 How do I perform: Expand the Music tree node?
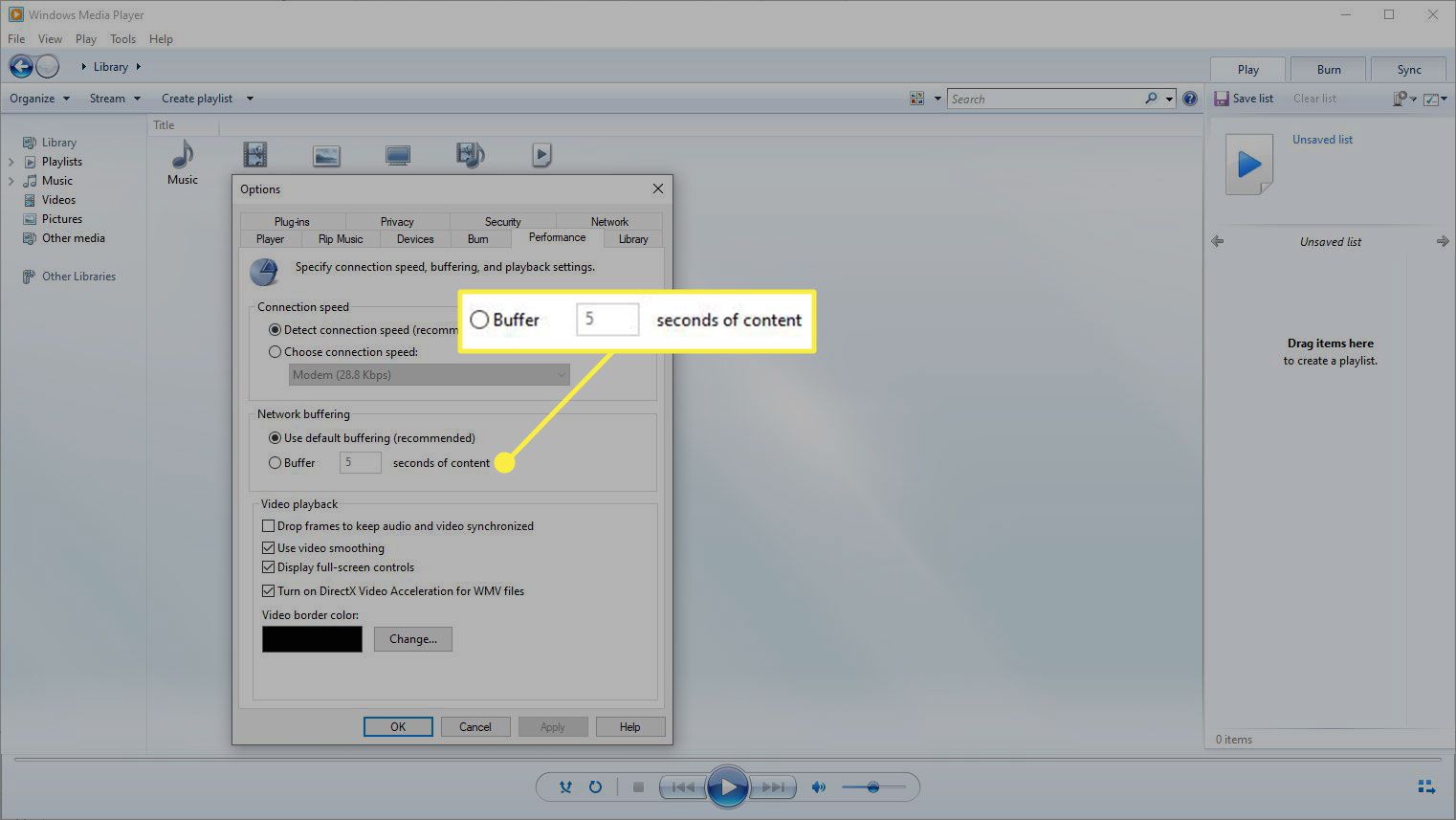(11, 181)
